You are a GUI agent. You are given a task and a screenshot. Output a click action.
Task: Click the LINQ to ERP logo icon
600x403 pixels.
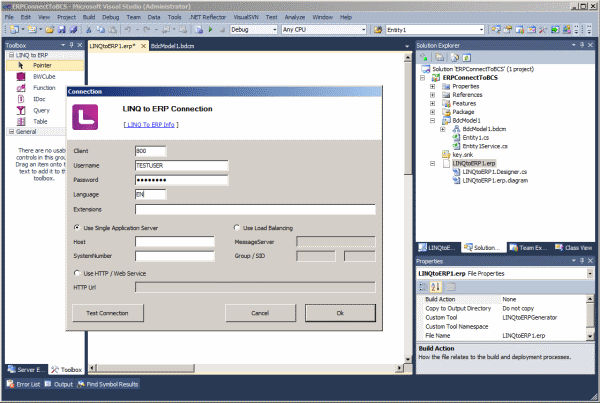[85, 117]
